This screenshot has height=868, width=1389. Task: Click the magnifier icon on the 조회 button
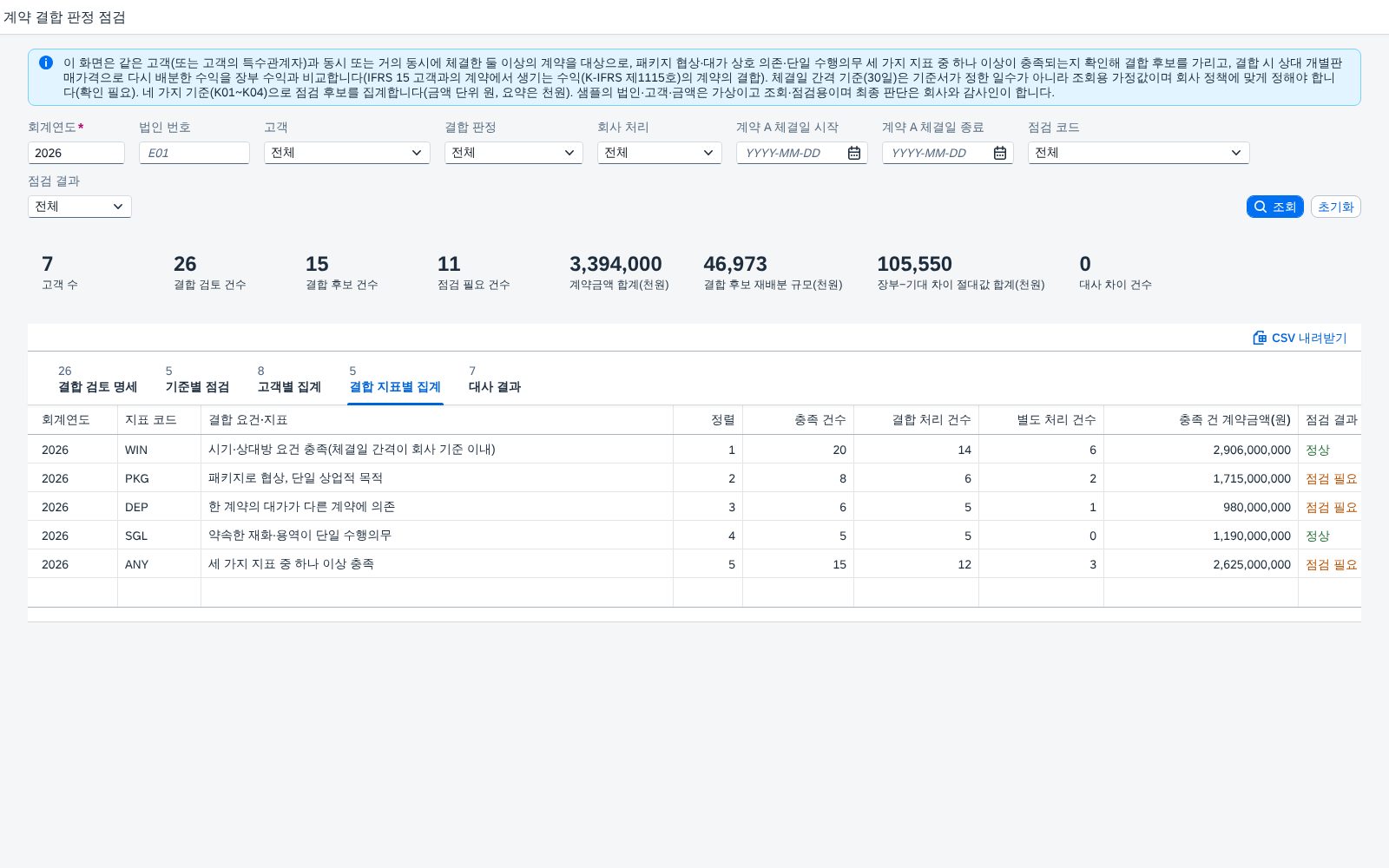(x=1261, y=207)
